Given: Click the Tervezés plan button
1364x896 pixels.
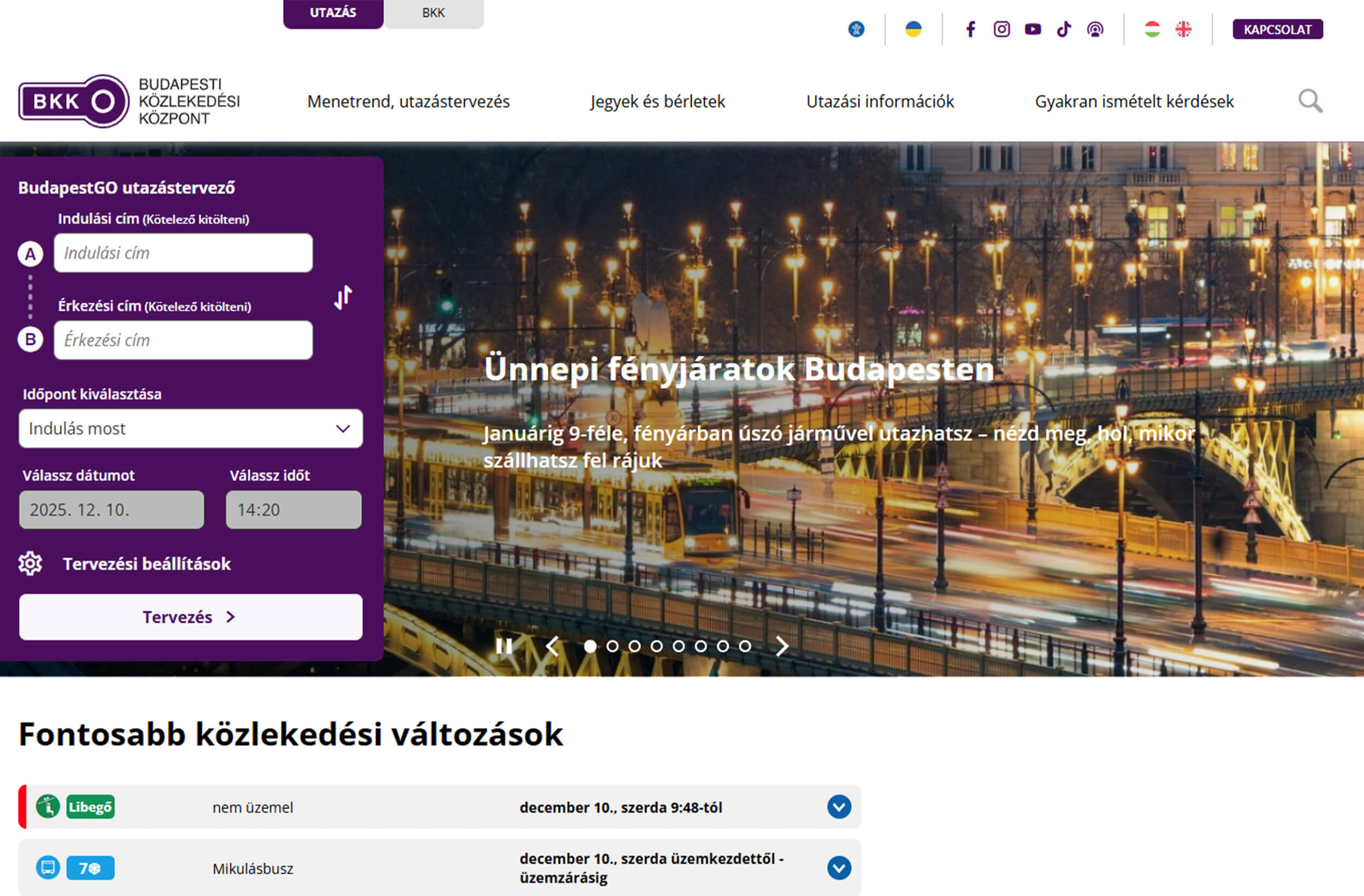Looking at the screenshot, I should click(x=190, y=617).
